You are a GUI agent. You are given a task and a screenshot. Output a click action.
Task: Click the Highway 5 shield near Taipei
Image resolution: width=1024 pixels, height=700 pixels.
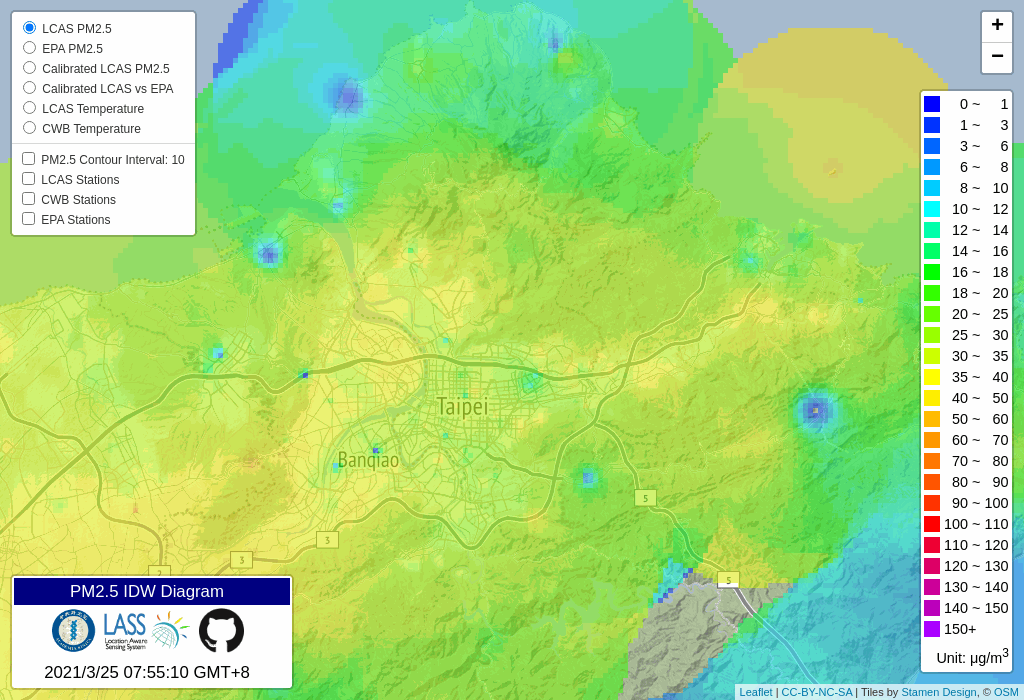click(645, 498)
